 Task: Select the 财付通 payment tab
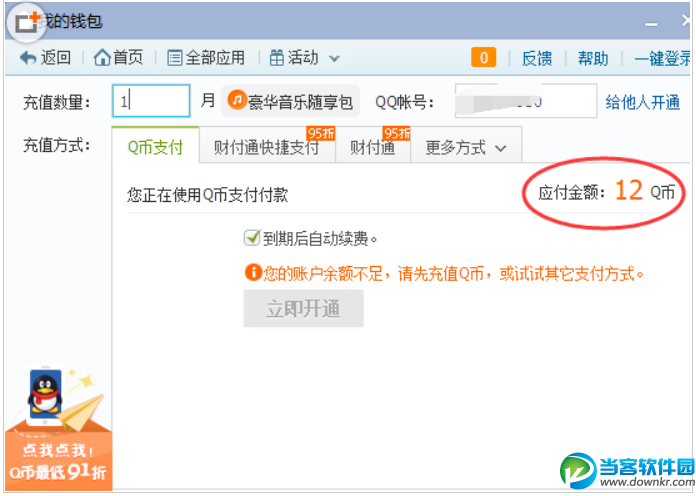click(x=373, y=146)
